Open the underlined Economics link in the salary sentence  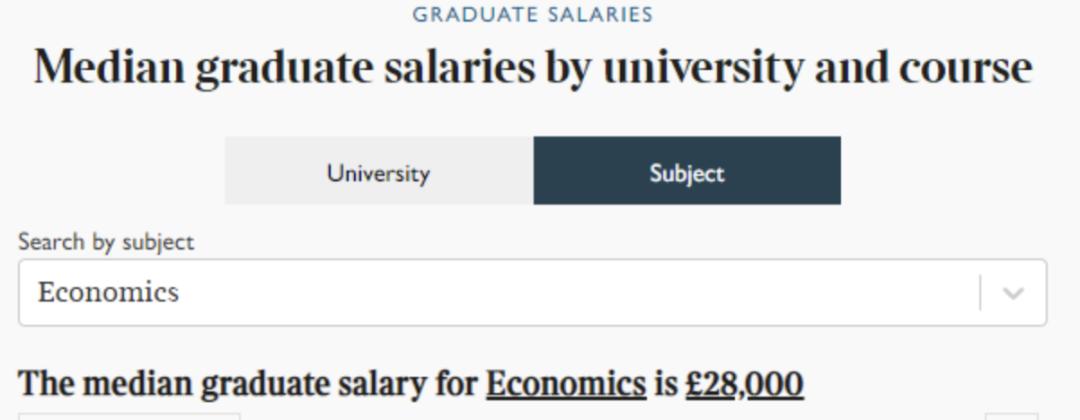566,384
